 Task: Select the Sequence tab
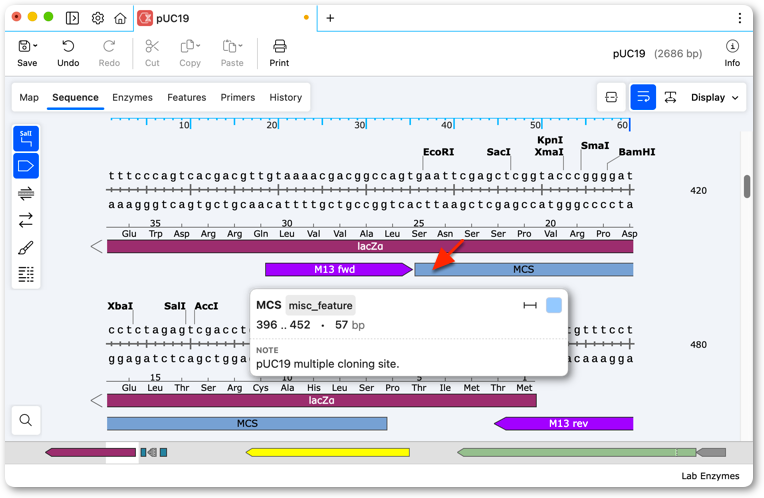click(x=76, y=97)
